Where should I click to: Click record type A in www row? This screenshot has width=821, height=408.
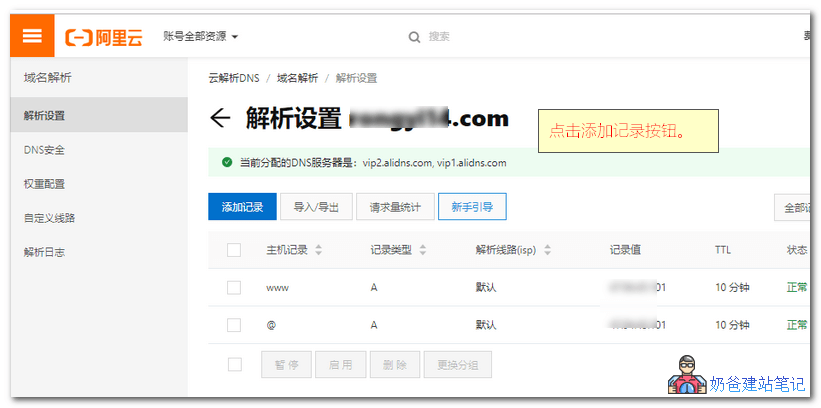374,288
